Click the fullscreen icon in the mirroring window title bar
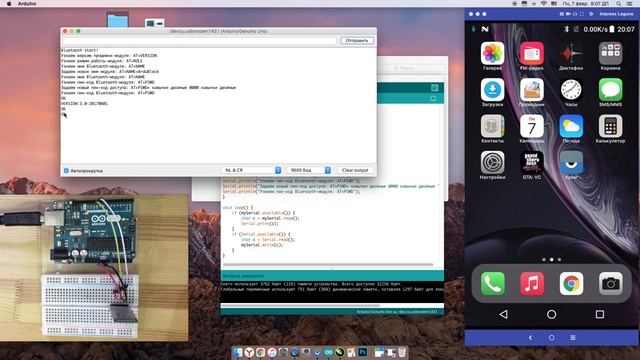The image size is (640, 360). pos(582,14)
